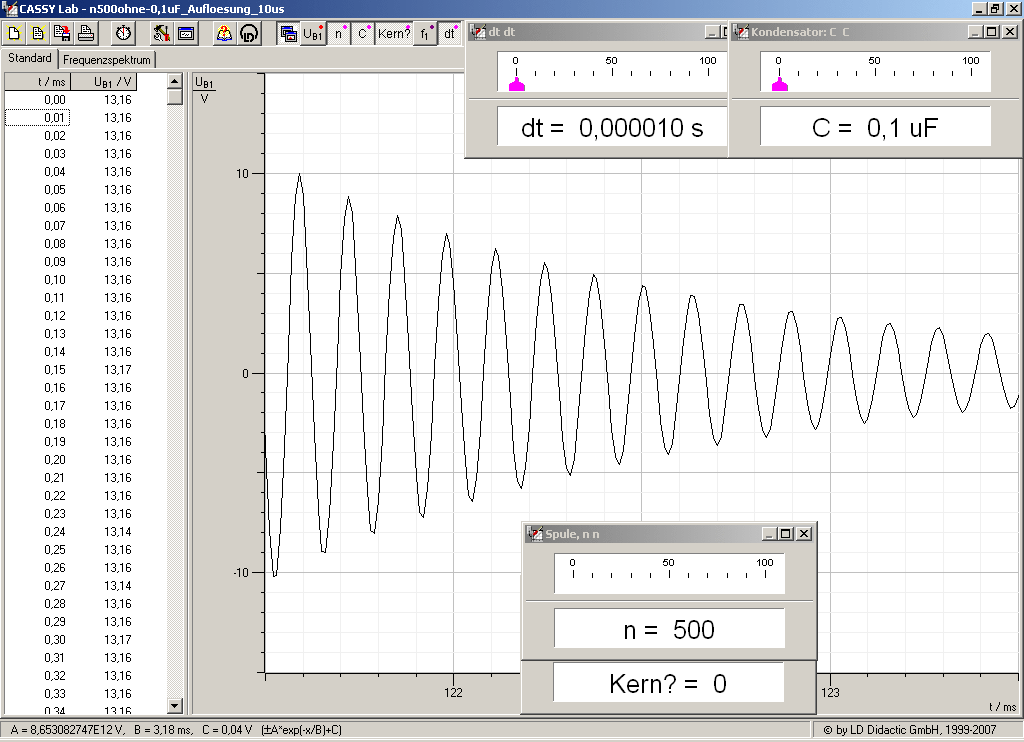
Task: Click the t / ms axis label on diagram
Action: (x=1002, y=707)
